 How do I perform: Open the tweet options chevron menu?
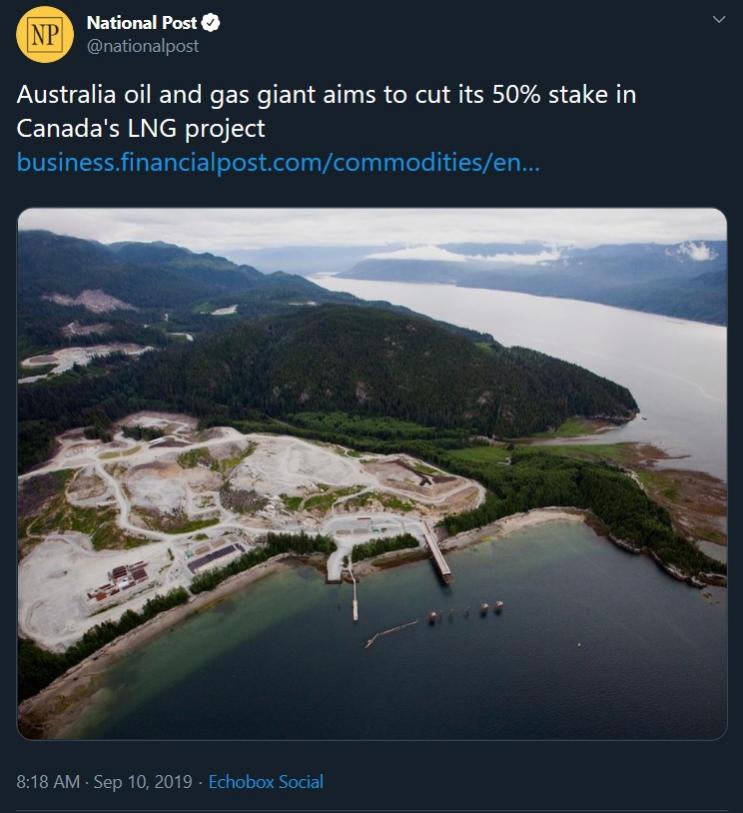coord(717,20)
